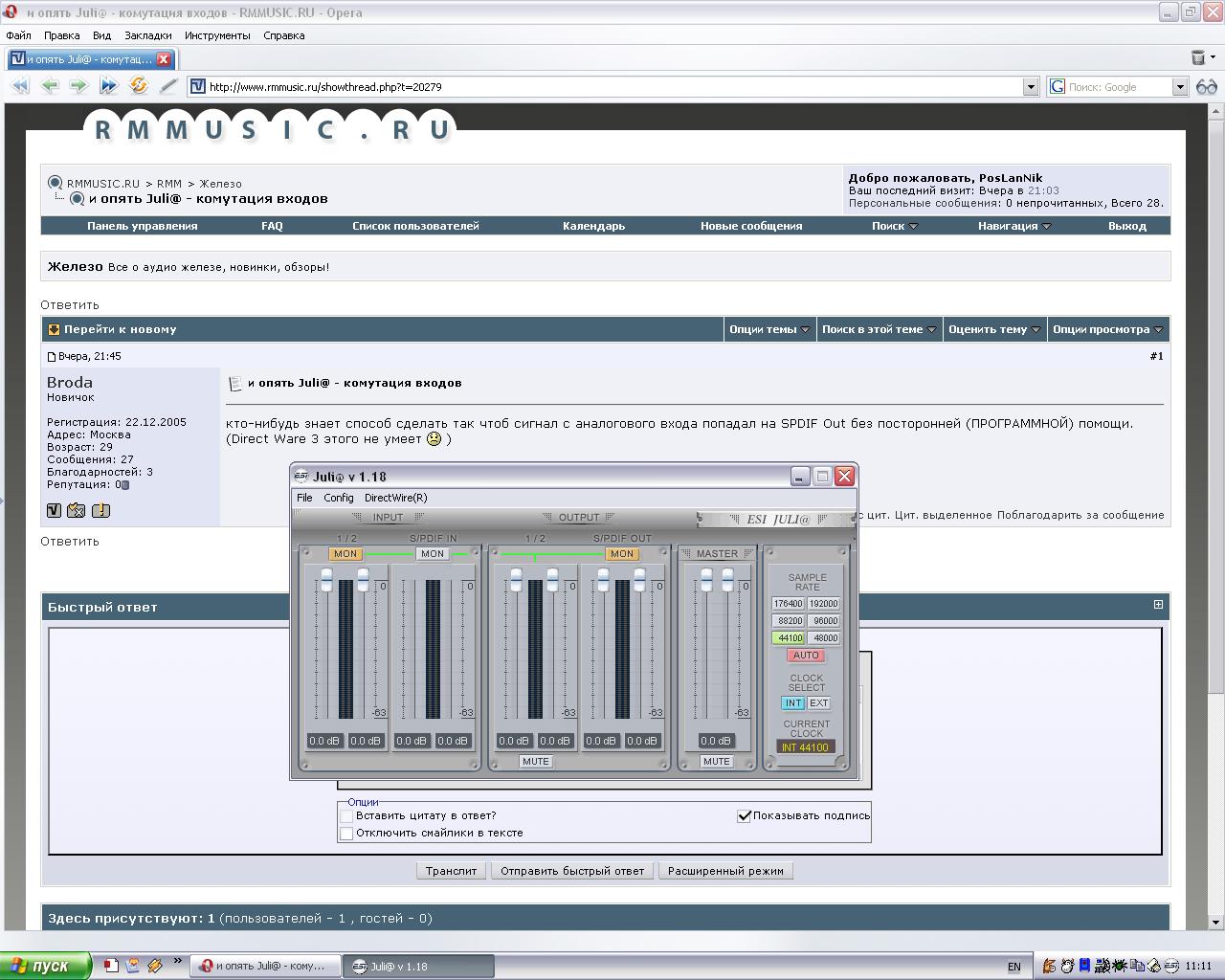This screenshot has height=980, width=1225.
Task: Reload the page with the orange refresh icon
Action: [x=139, y=86]
